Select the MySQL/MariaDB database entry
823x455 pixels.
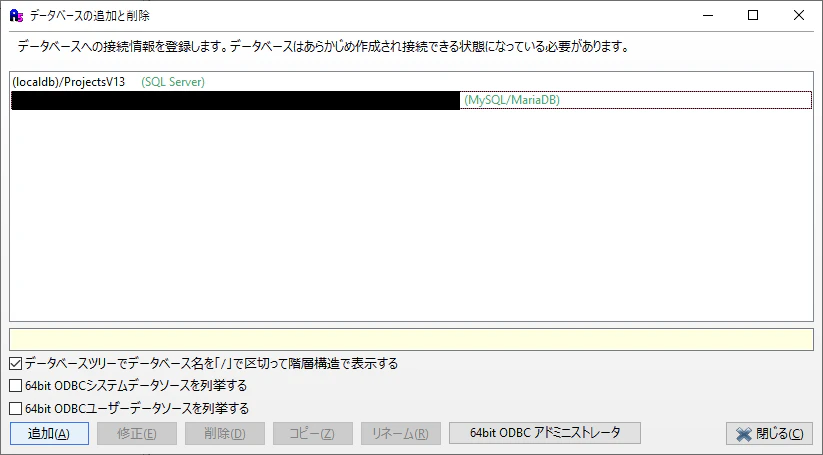tap(412, 100)
